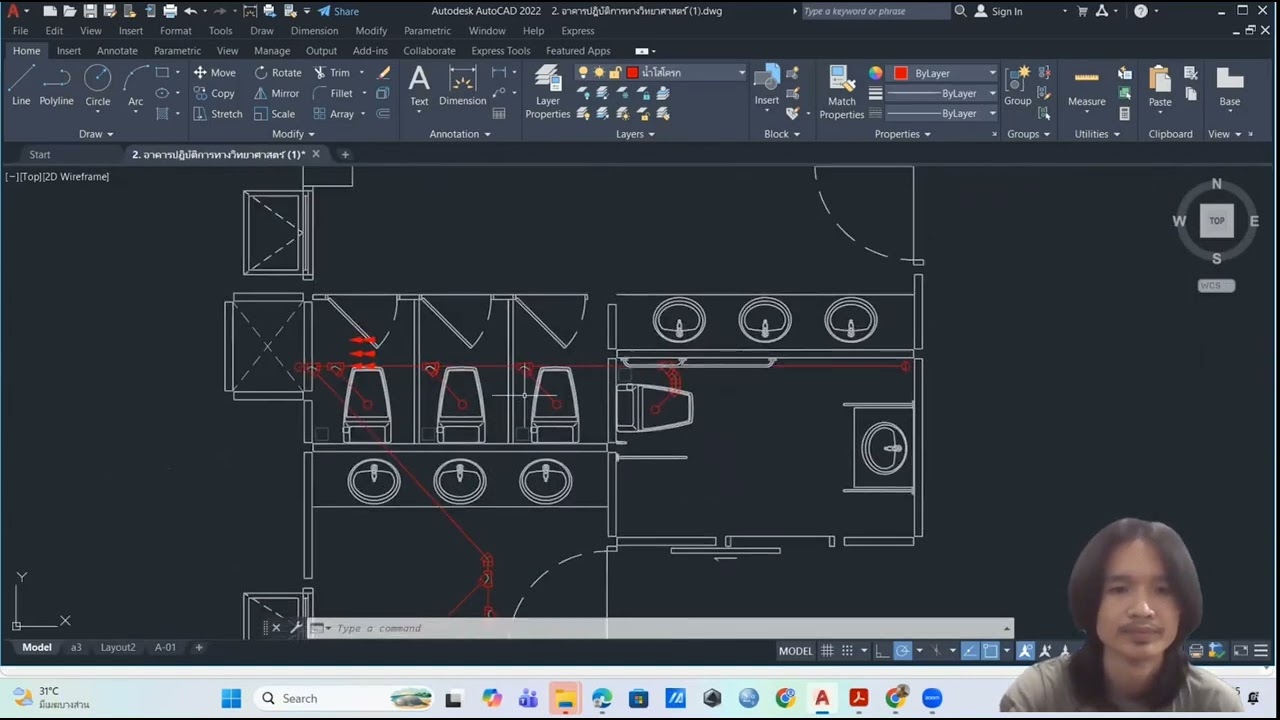Toggle grid display in status bar
Viewport: 1280px width, 720px height.
tap(827, 650)
